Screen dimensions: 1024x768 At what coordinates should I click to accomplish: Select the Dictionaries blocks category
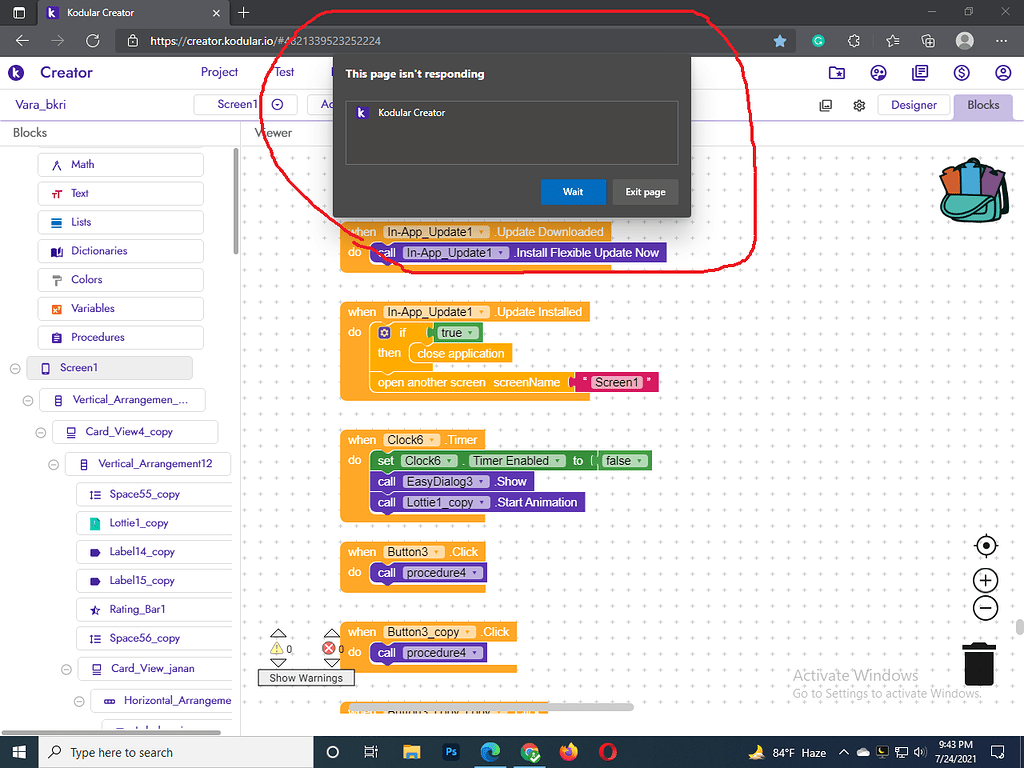[121, 251]
